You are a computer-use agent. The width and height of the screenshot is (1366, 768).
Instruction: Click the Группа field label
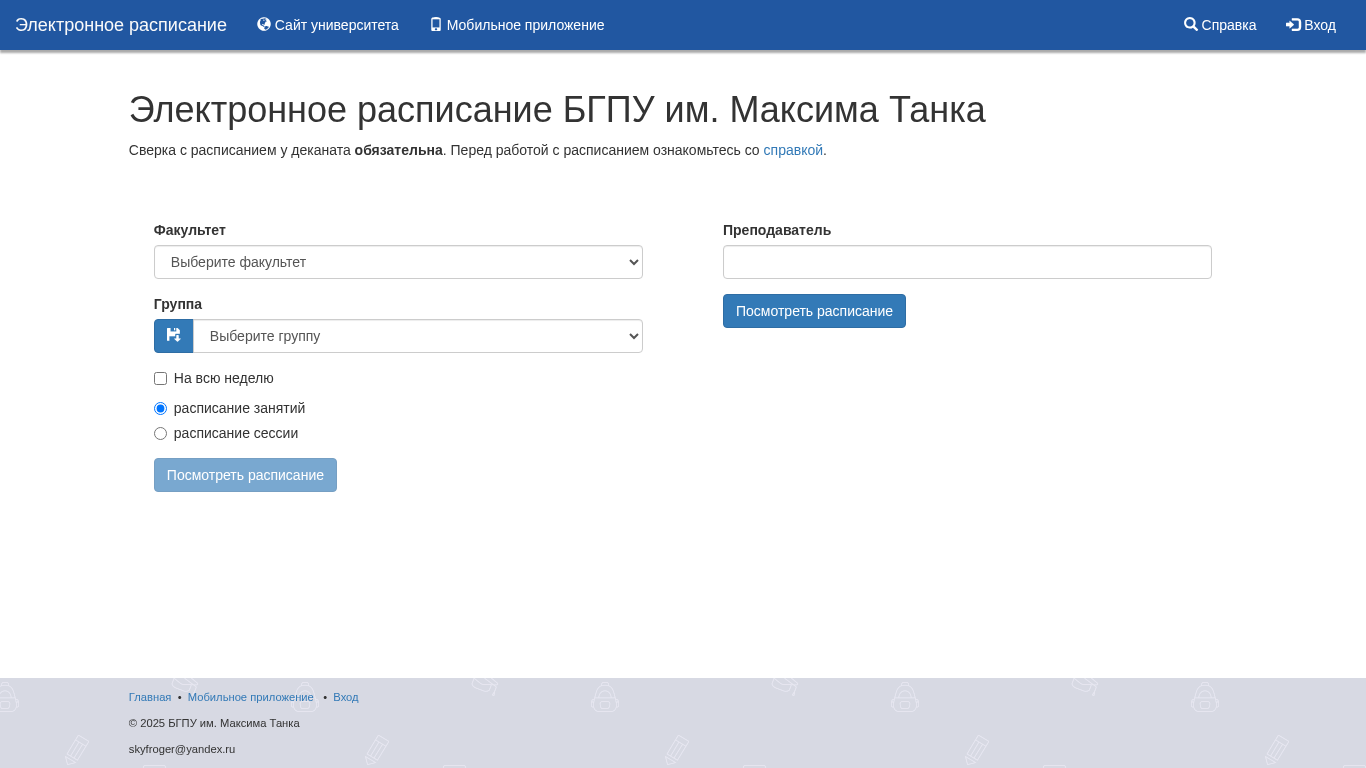178,304
